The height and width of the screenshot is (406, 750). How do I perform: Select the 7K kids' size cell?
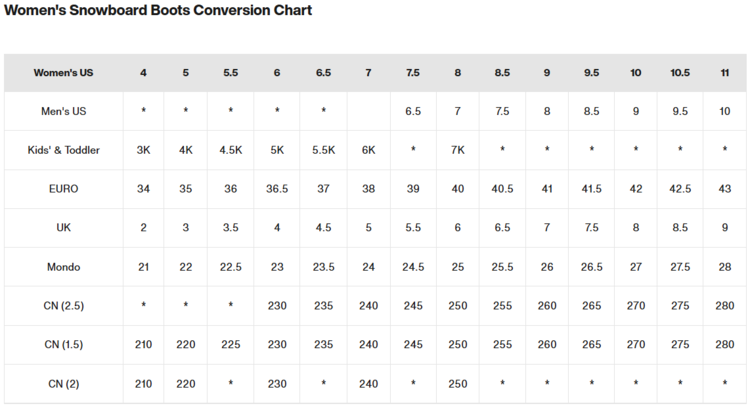click(x=458, y=150)
